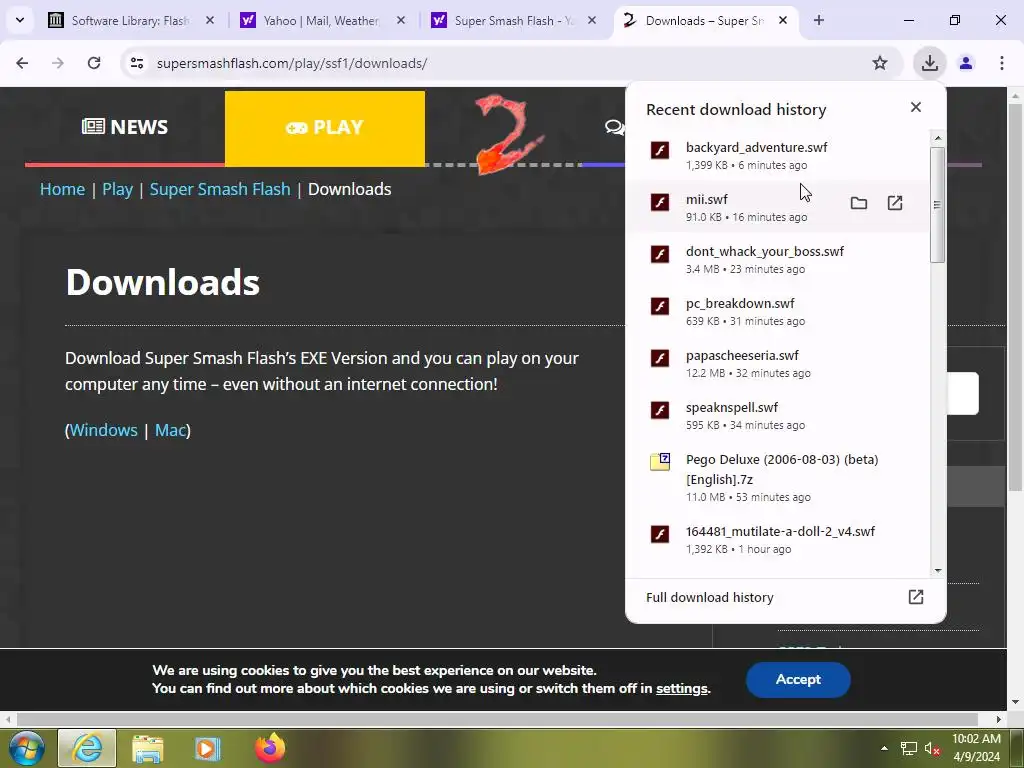1024x768 pixels.
Task: Open the NEWS menu section
Action: coord(125,127)
